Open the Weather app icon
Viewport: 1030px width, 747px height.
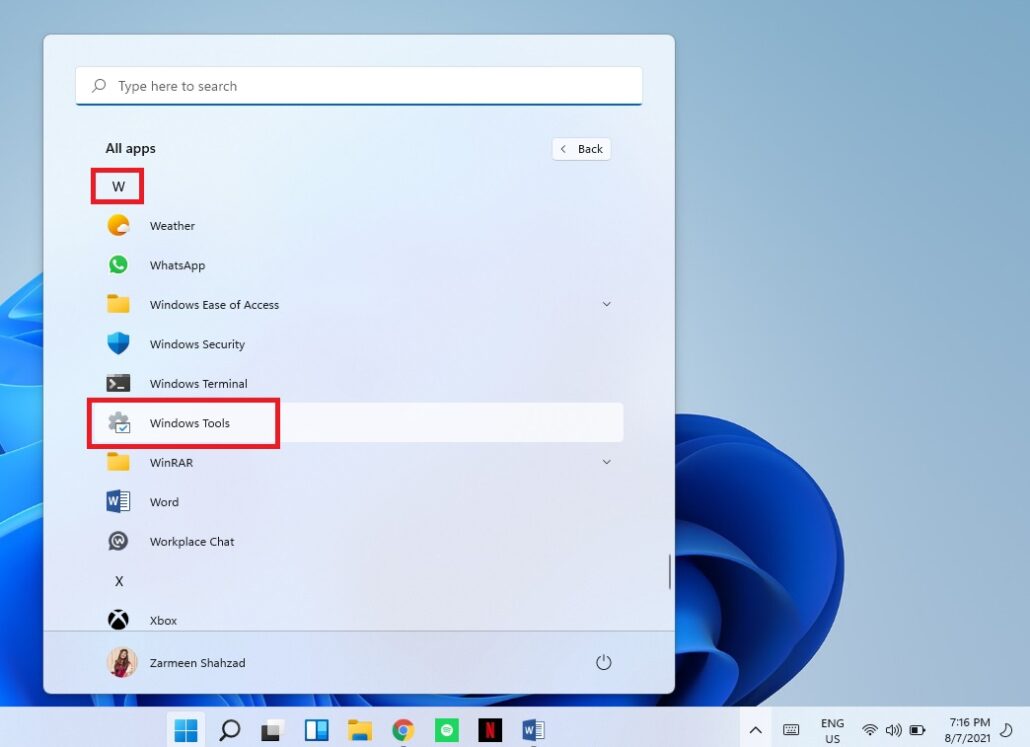tap(118, 225)
